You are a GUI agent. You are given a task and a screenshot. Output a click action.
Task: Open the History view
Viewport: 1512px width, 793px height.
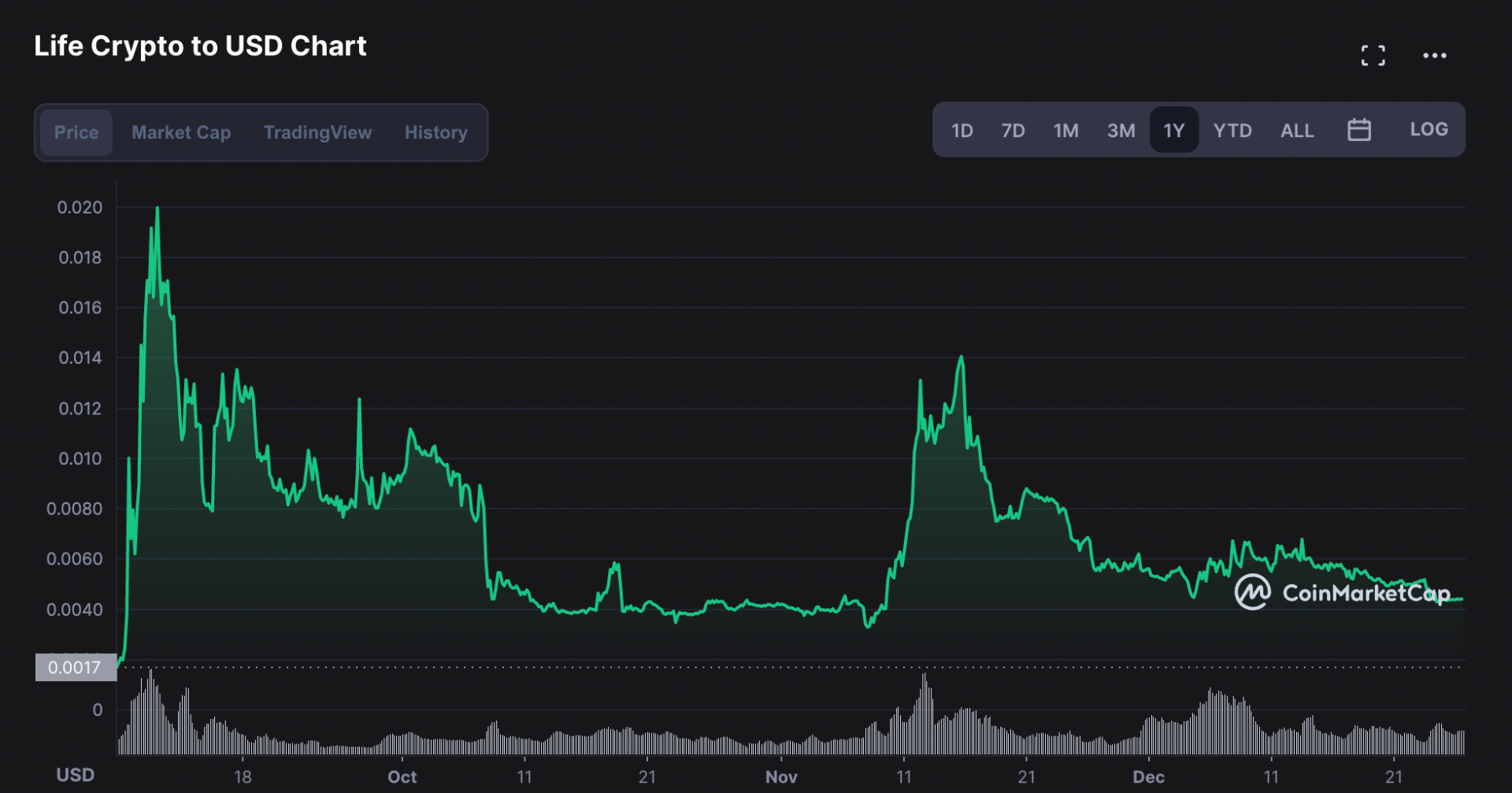[x=435, y=132]
